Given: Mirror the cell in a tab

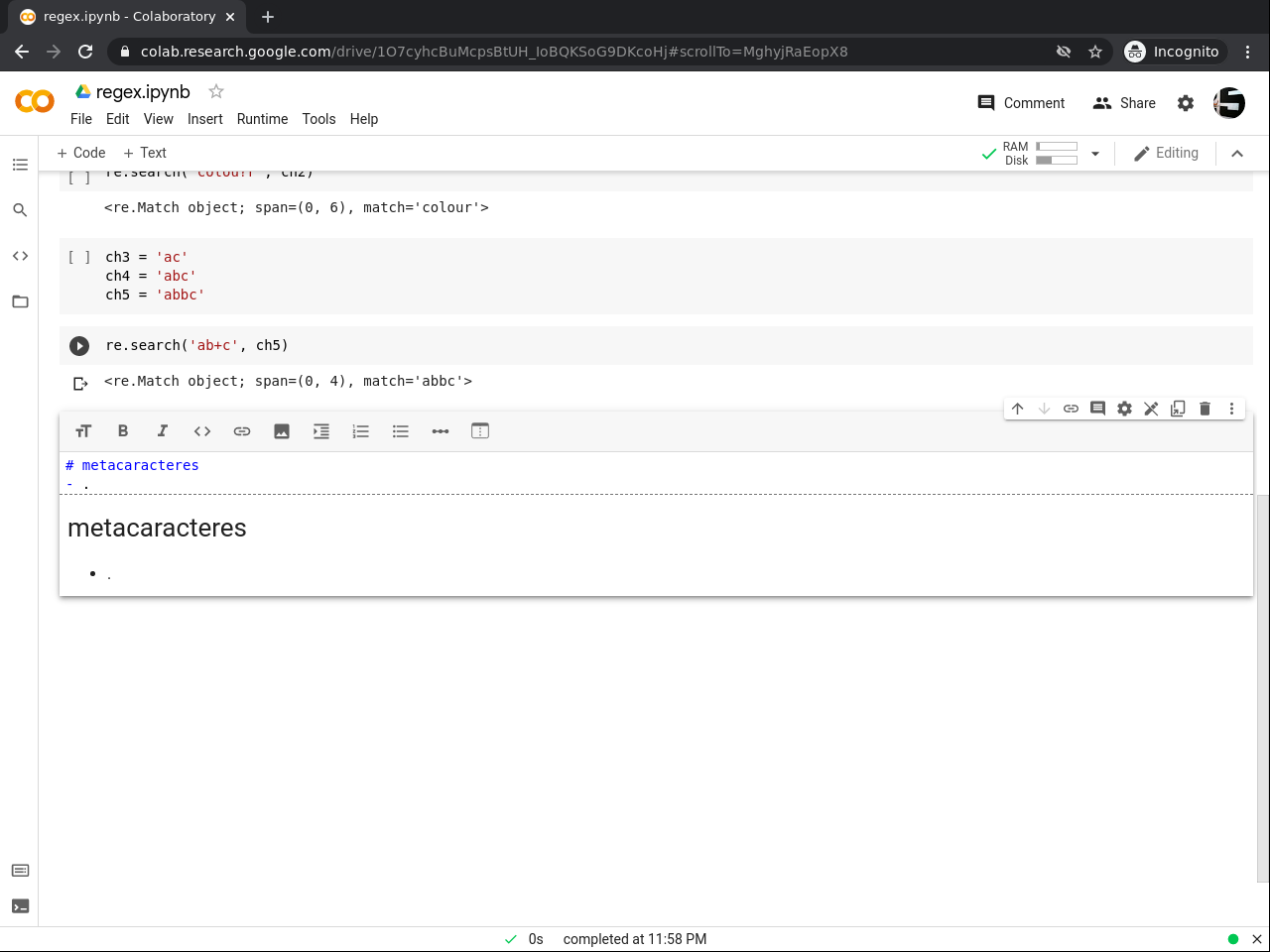Looking at the screenshot, I should pos(1179,409).
